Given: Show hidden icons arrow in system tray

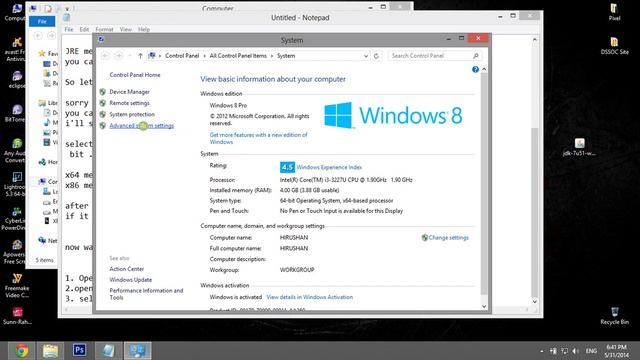Looking at the screenshot, I should tap(542, 351).
